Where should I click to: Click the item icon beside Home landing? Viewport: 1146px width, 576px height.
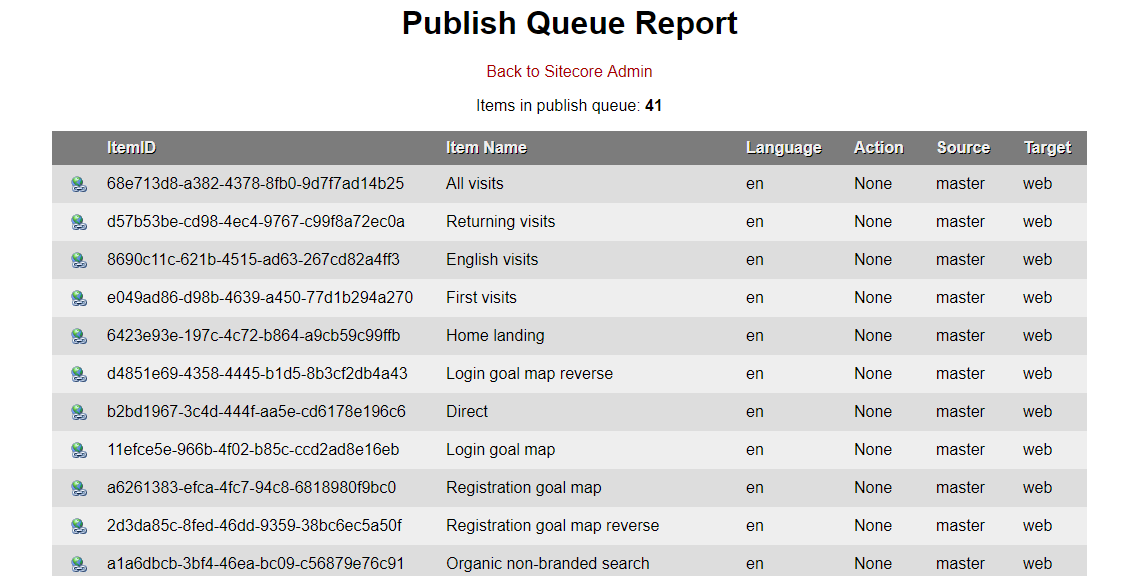[79, 336]
